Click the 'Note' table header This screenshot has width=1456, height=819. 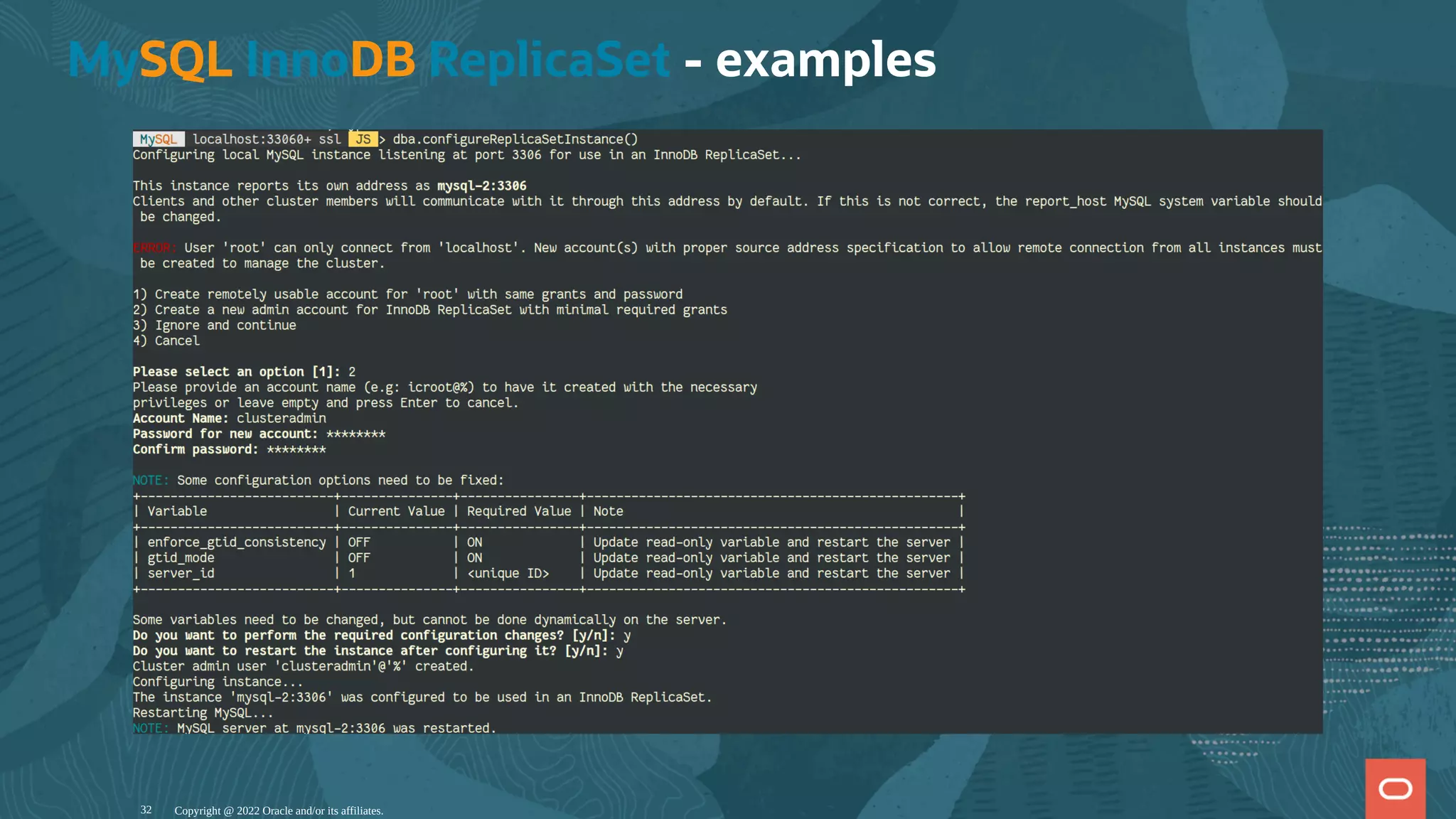(x=608, y=511)
